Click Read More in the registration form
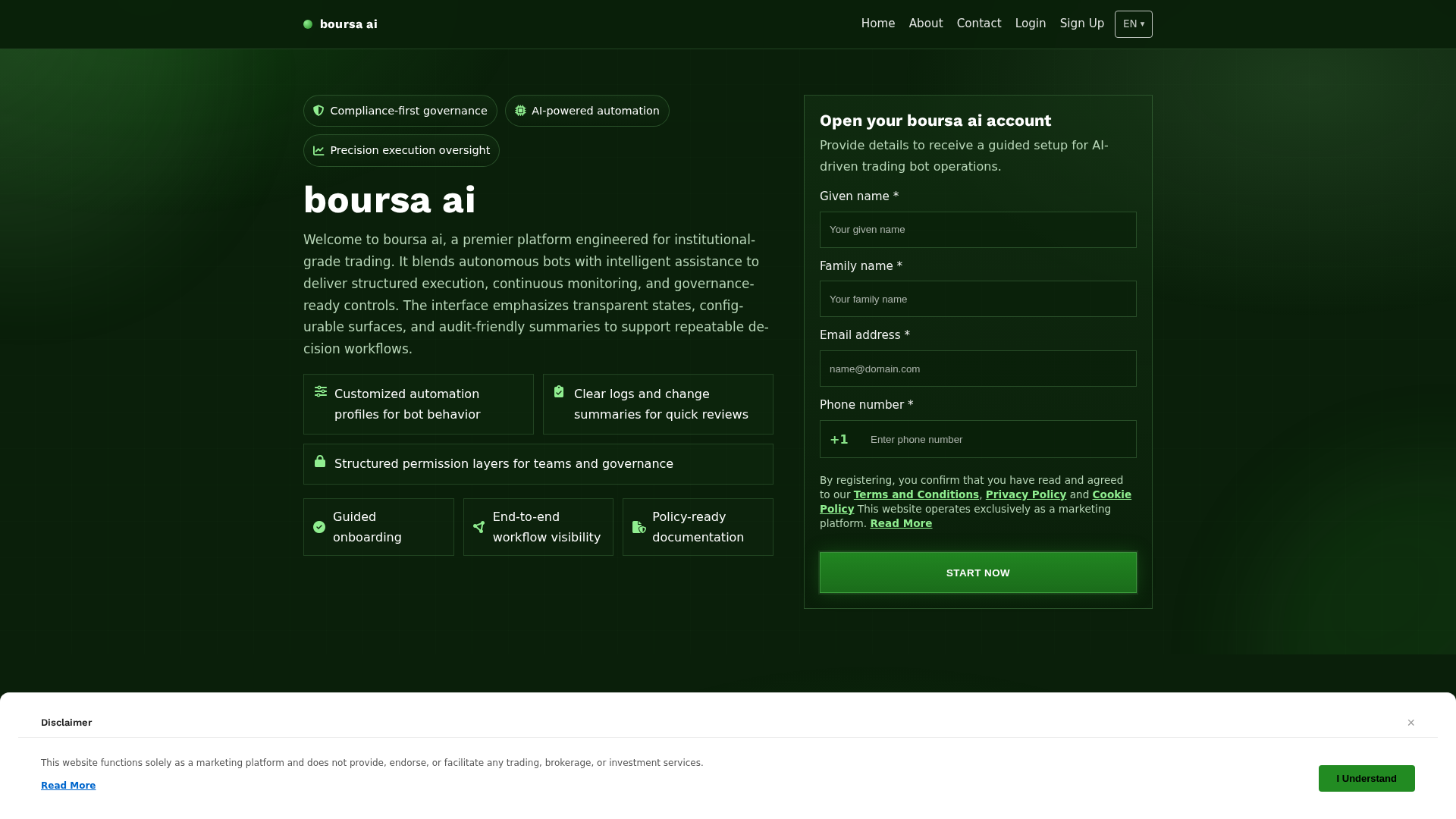 [x=901, y=523]
